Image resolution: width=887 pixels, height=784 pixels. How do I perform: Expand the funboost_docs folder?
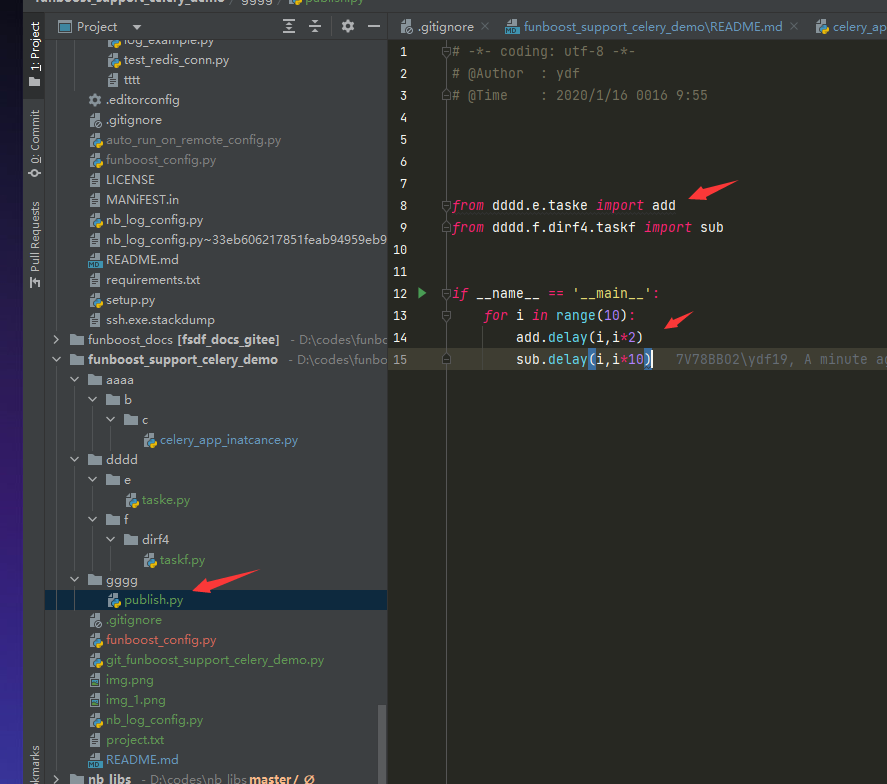click(x=57, y=339)
